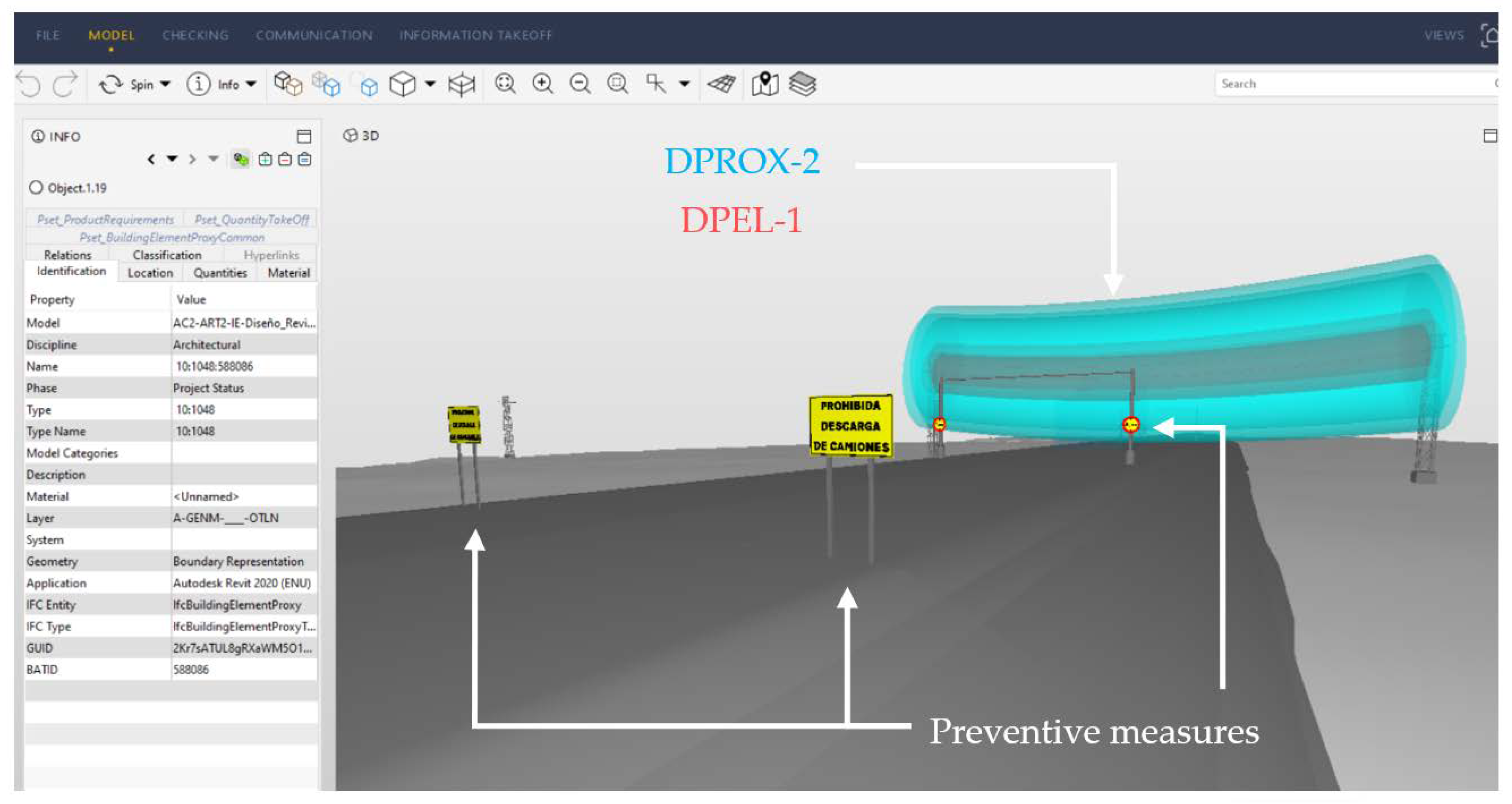Open the box view mode dropdown arrow
Viewport: 1512px width, 804px height.
[430, 84]
